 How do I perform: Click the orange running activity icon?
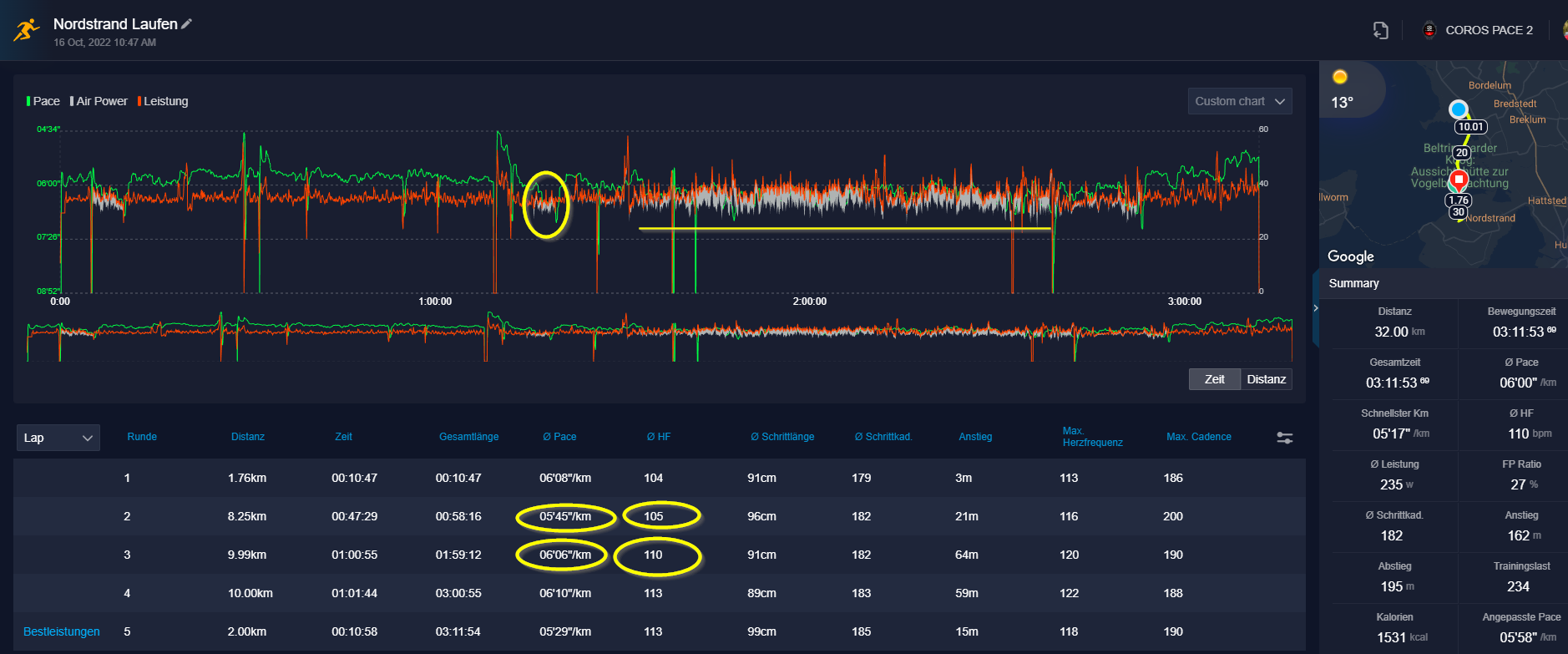pyautogui.click(x=27, y=31)
